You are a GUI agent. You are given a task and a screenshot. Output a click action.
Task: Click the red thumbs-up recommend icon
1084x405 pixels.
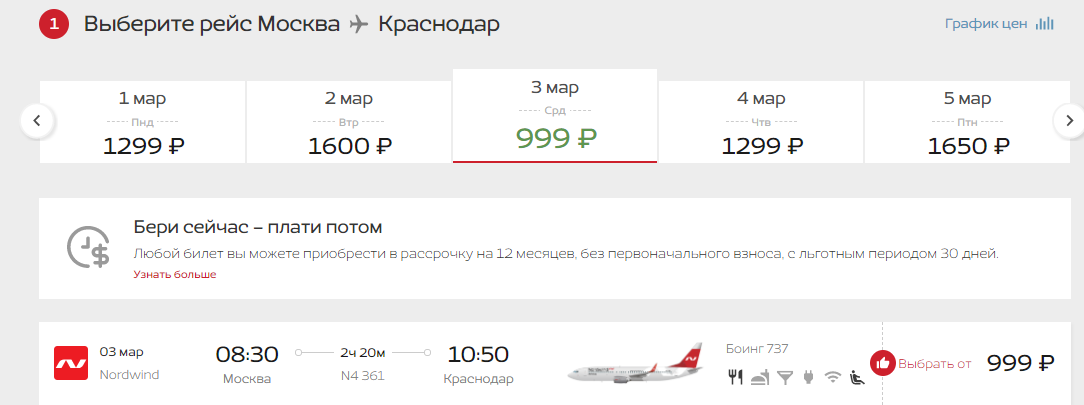coord(882,363)
